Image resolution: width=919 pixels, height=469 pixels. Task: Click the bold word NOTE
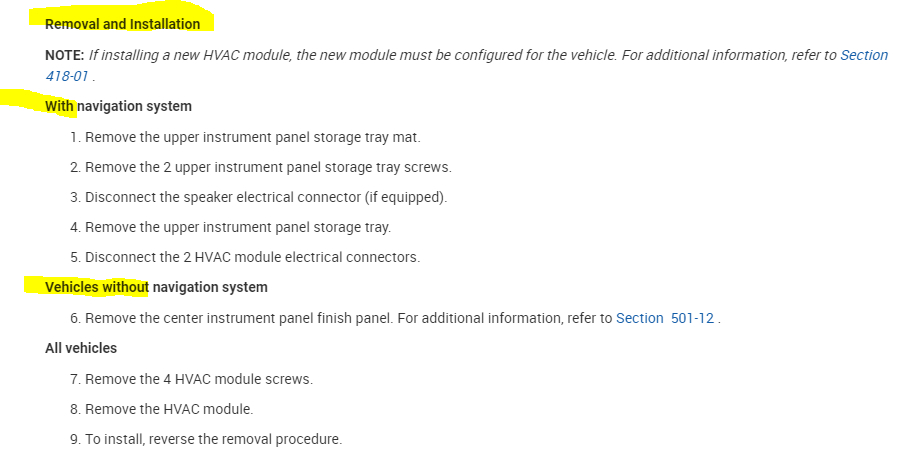[65, 56]
